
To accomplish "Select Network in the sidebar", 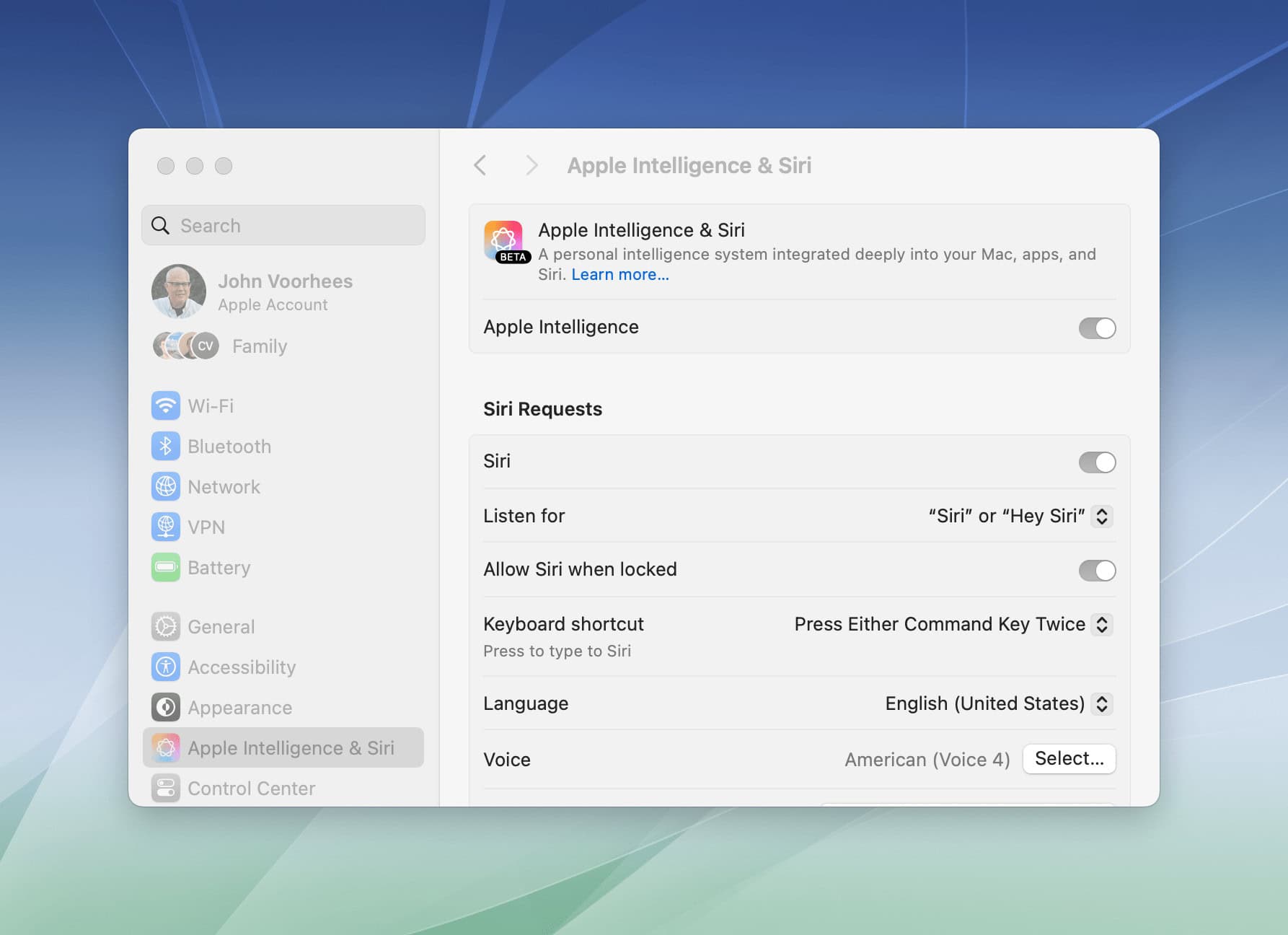I will [283, 486].
